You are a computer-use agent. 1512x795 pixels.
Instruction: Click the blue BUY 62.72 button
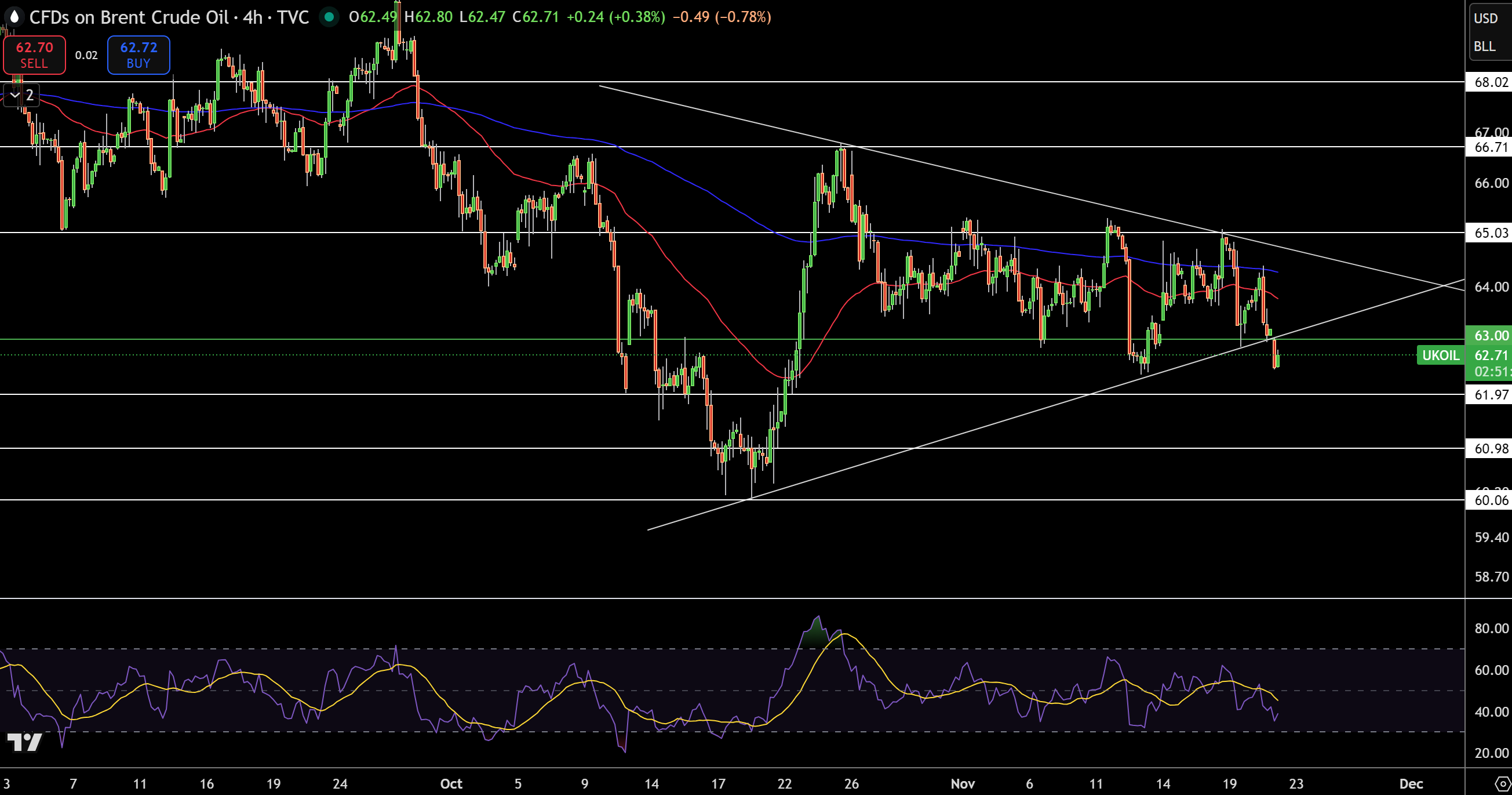pyautogui.click(x=138, y=55)
